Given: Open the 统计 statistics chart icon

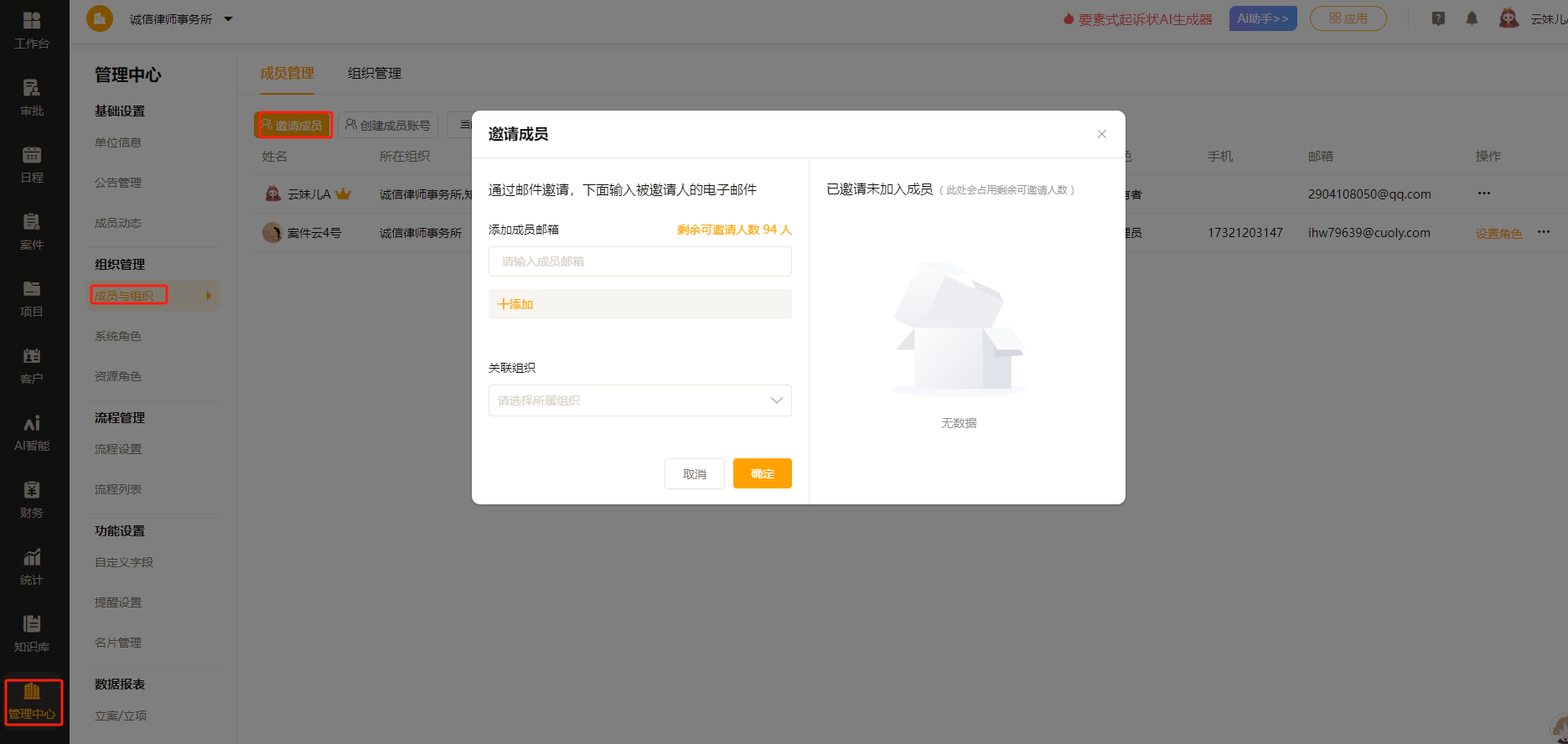Looking at the screenshot, I should pyautogui.click(x=32, y=566).
